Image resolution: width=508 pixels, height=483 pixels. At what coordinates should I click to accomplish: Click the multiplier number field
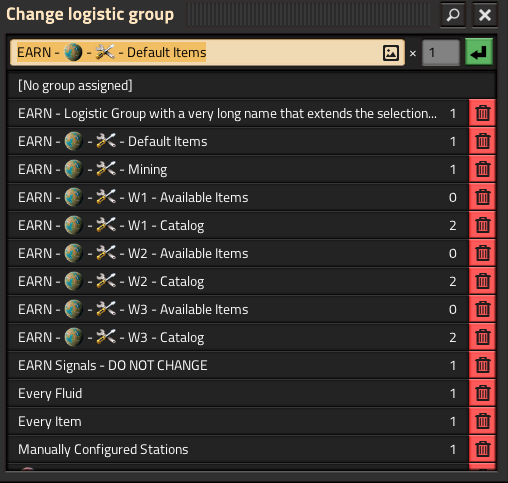point(441,52)
